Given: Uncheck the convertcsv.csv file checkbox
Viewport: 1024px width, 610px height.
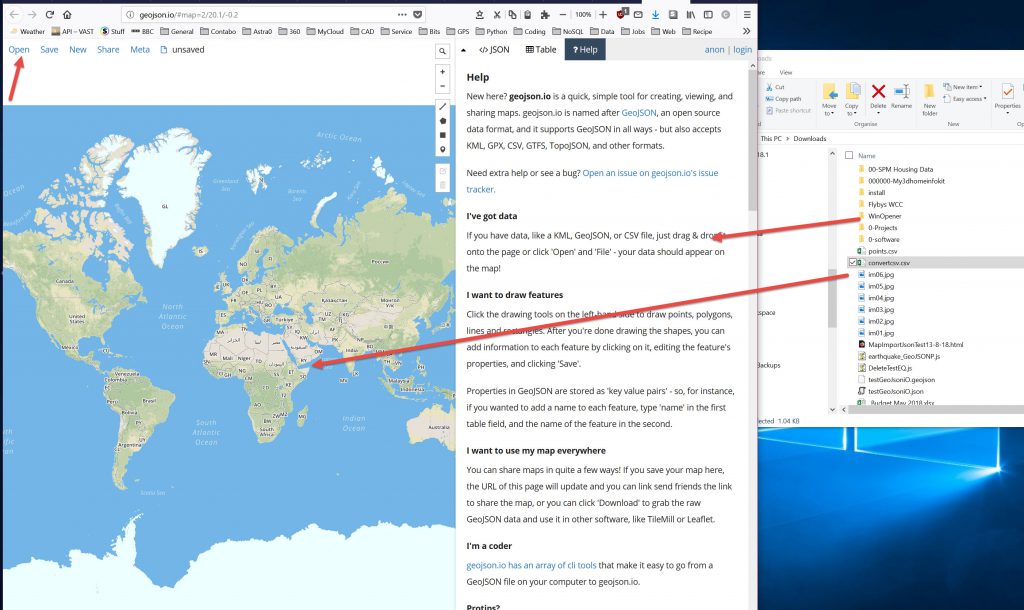Looking at the screenshot, I should pyautogui.click(x=851, y=262).
